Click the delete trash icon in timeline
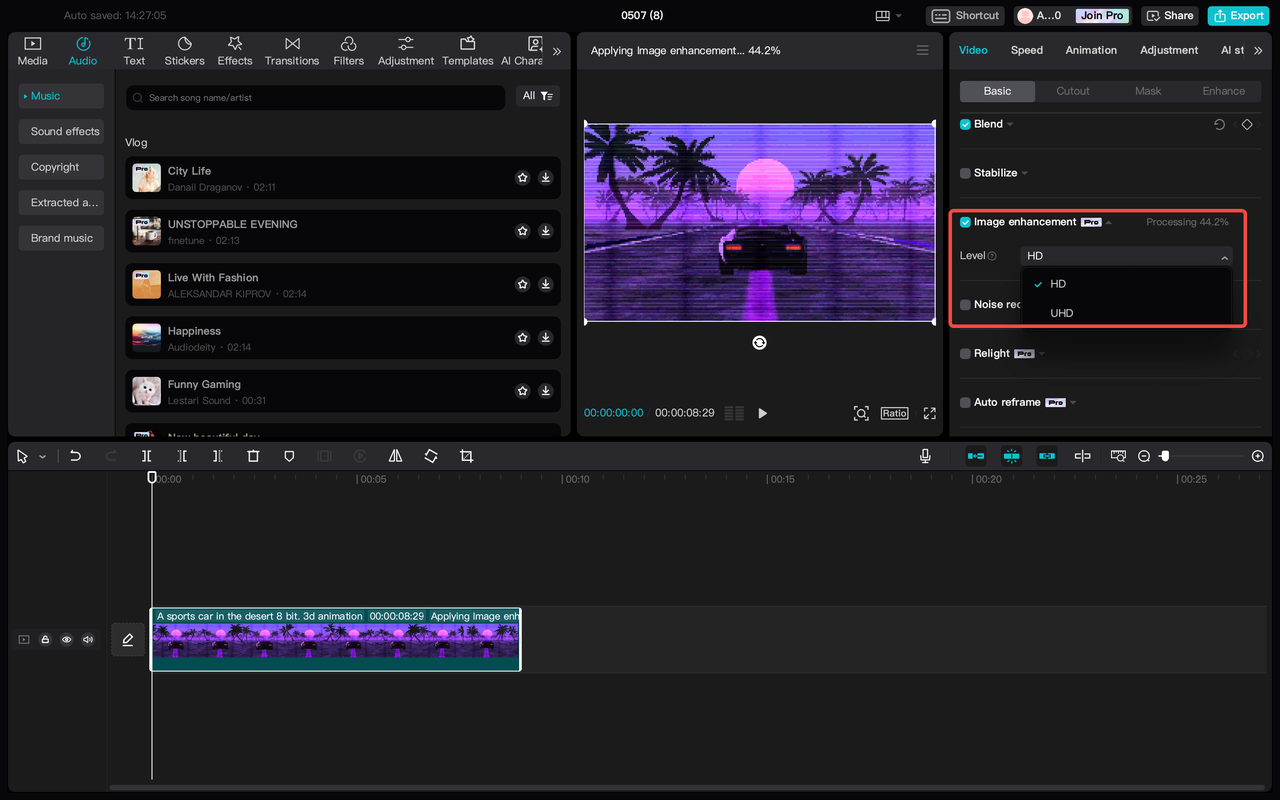This screenshot has height=800, width=1280. (253, 456)
